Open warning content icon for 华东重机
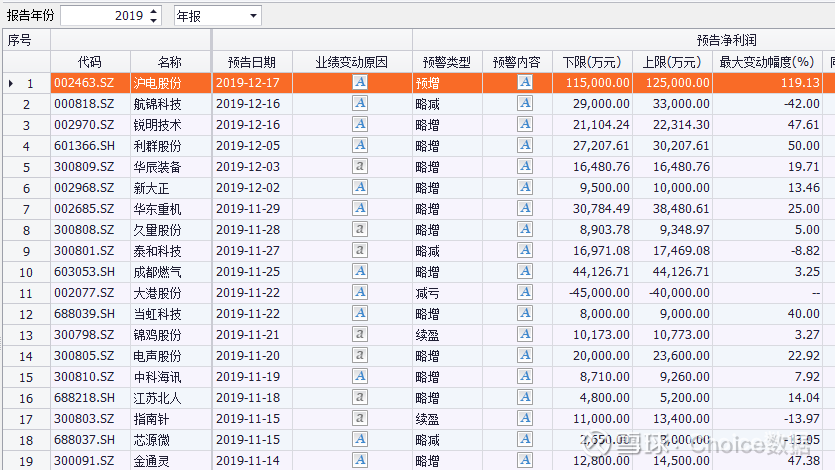 point(525,209)
